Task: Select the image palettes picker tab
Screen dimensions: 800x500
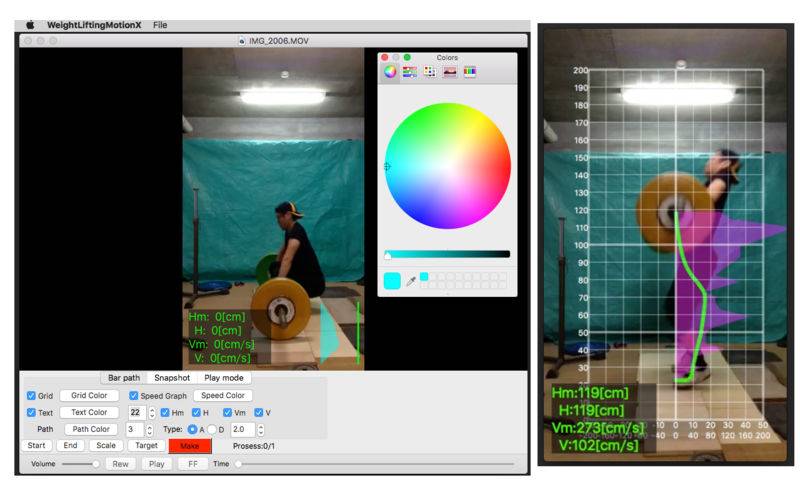Action: (x=449, y=72)
